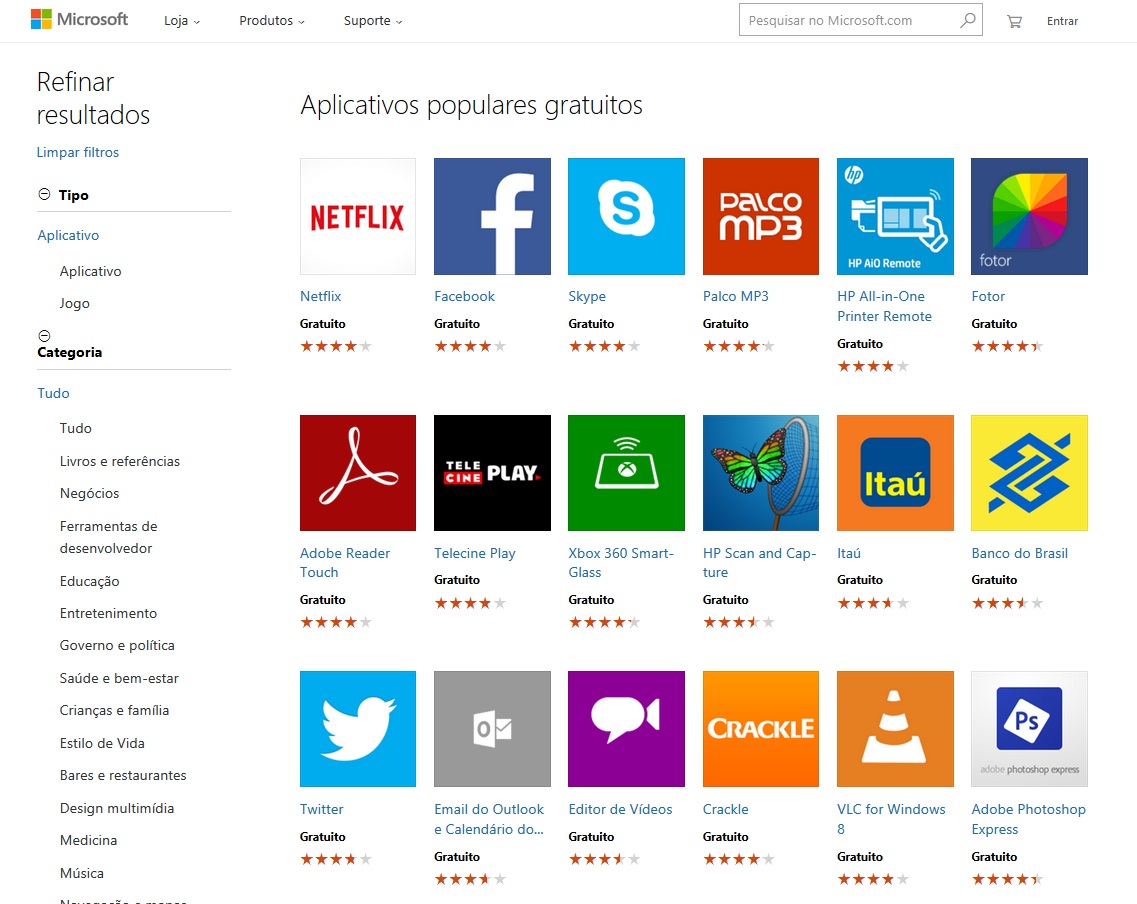The image size is (1137, 904).
Task: Open the shopping cart icon
Action: [1014, 21]
